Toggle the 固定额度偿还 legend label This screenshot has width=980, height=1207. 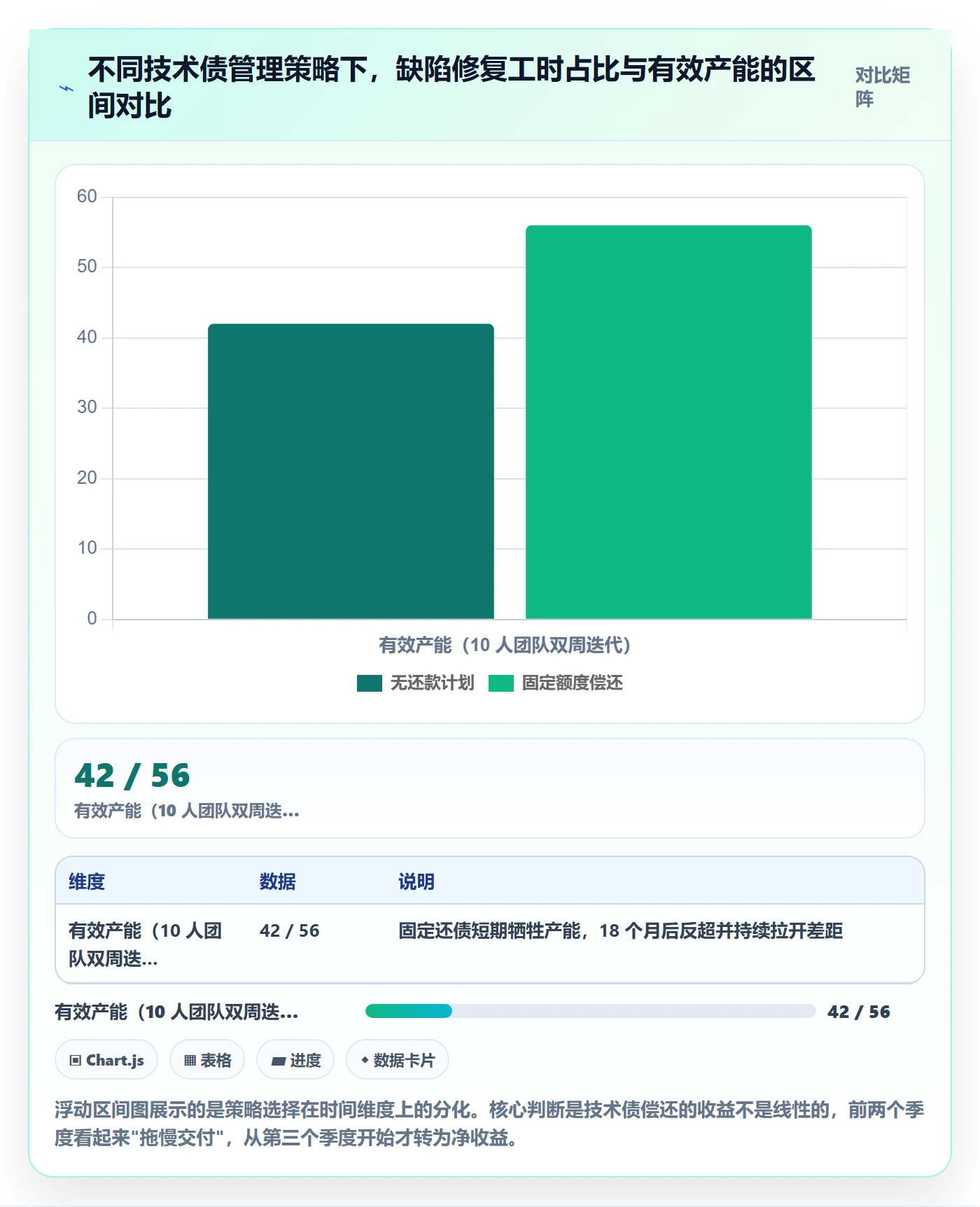point(573,683)
